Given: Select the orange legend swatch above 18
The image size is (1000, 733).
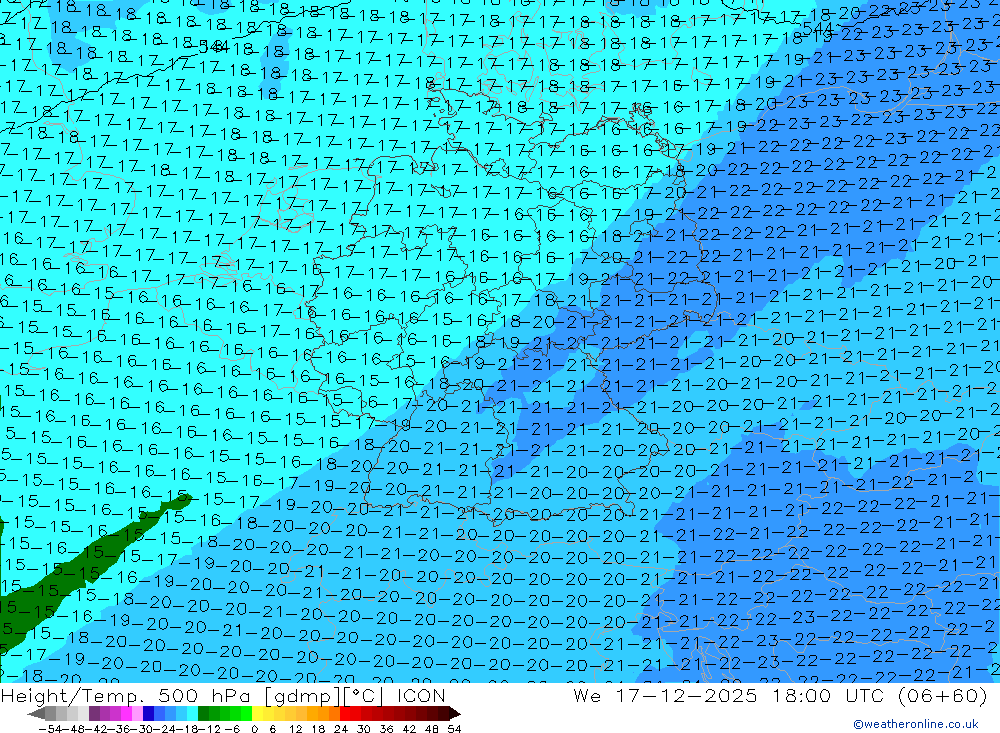Looking at the screenshot, I should pyautogui.click(x=323, y=713).
